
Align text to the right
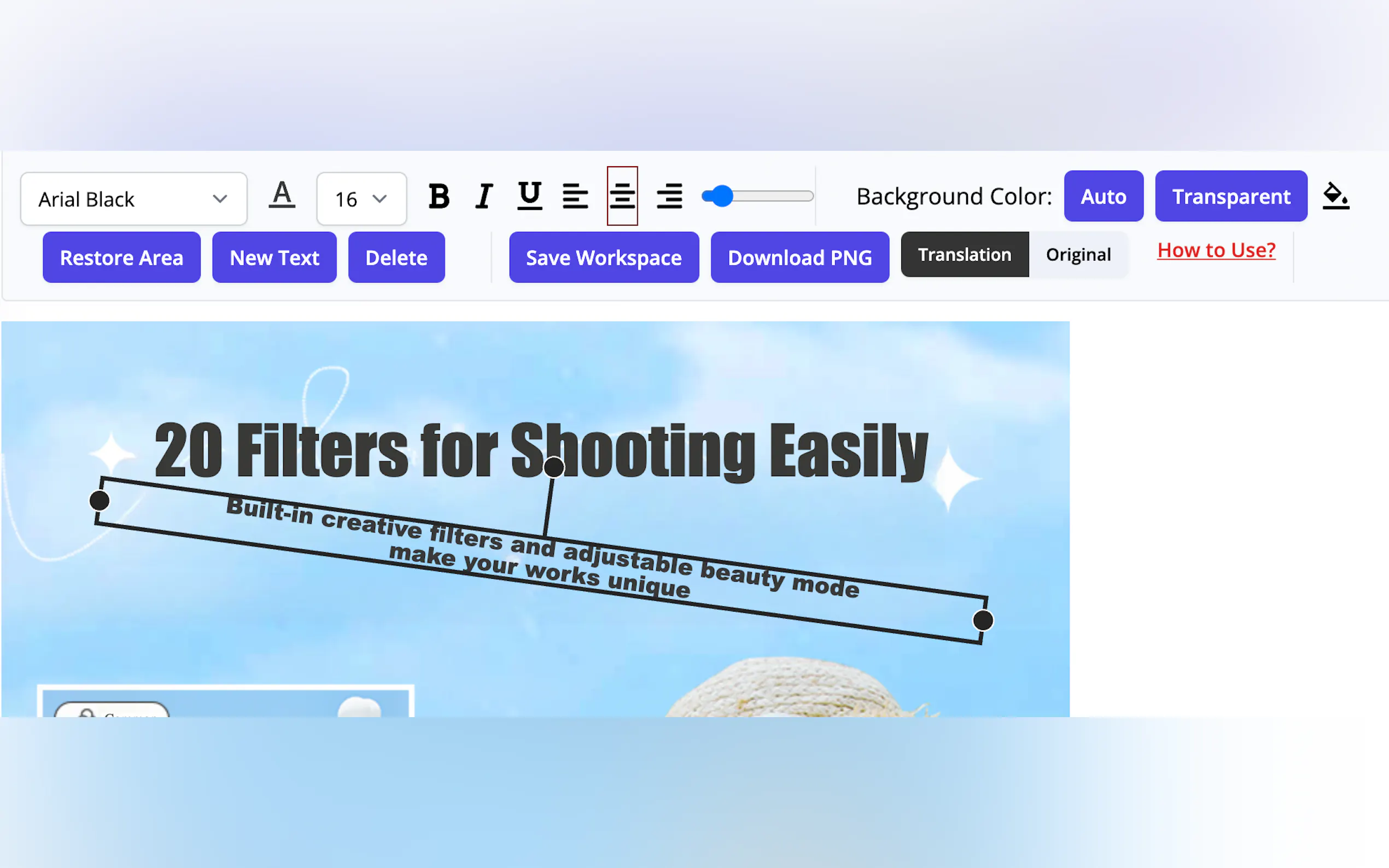(669, 197)
